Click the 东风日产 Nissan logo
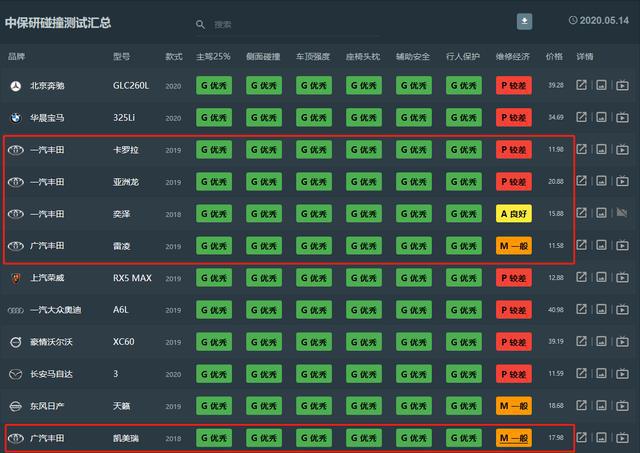This screenshot has height=453, width=640. pos(16,406)
